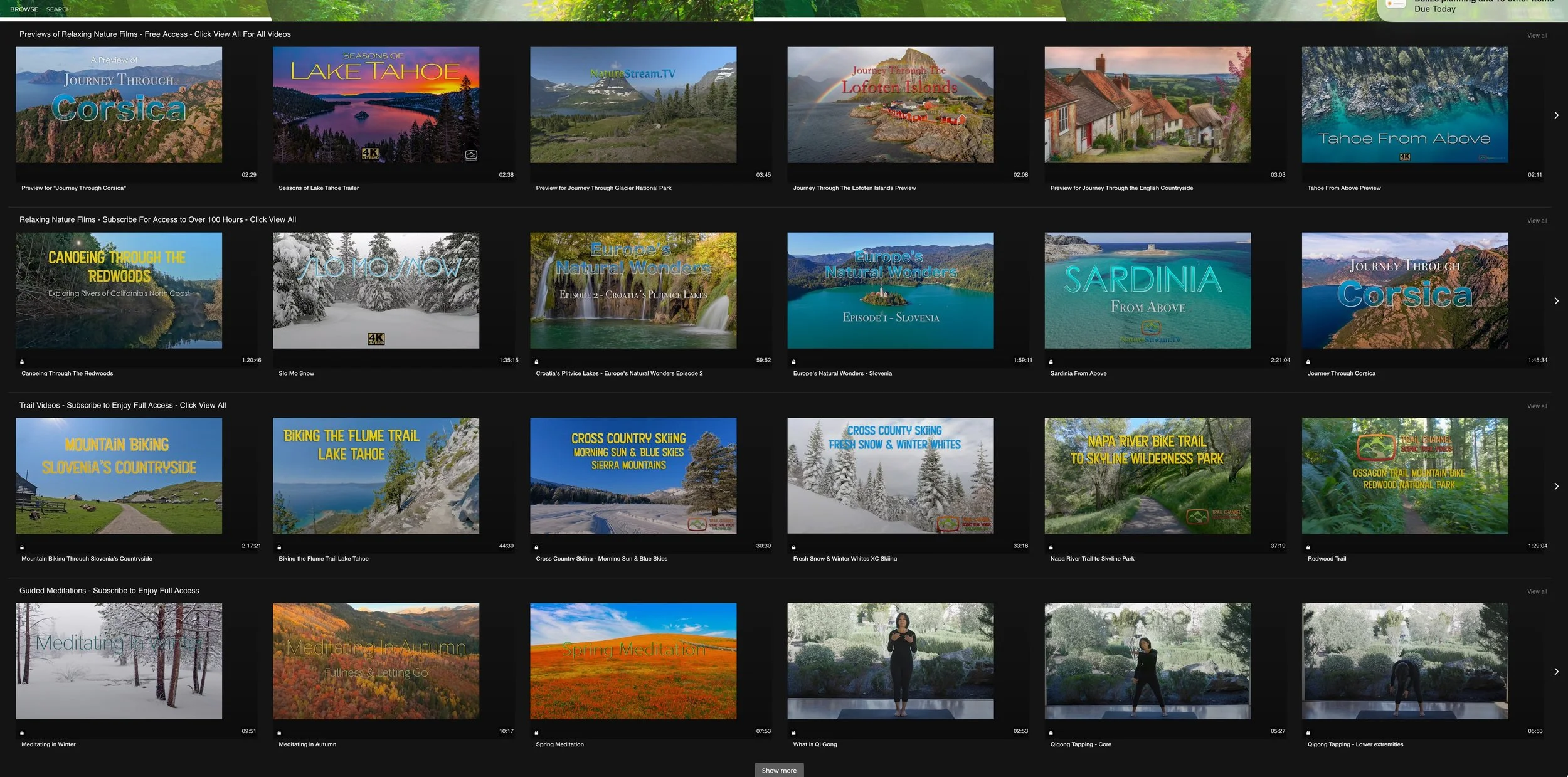The height and width of the screenshot is (777, 1568).
Task: Click lock icon under Qigong Tapping - Core
Action: [1051, 732]
